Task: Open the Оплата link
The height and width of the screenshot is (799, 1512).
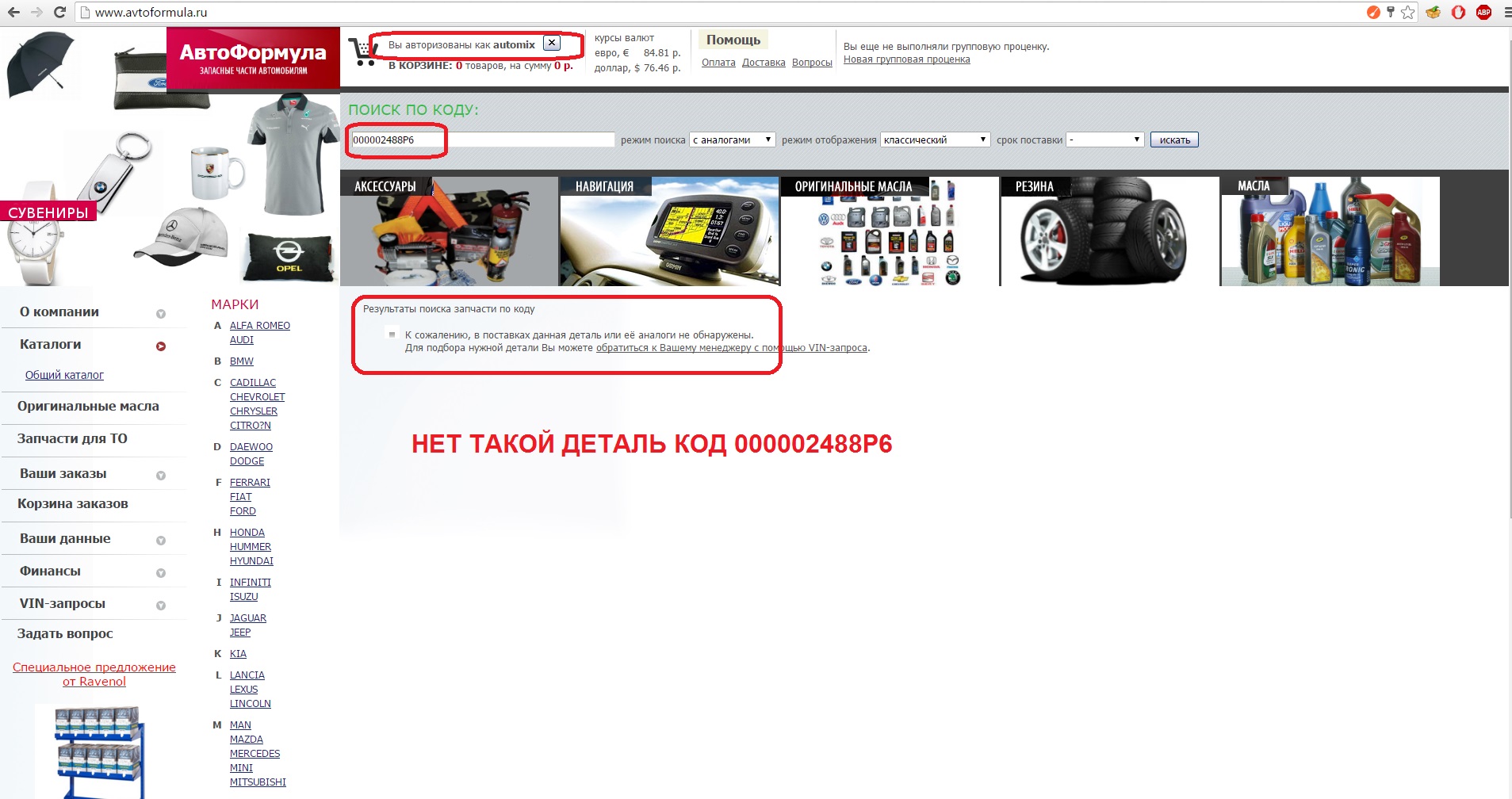Action: [718, 63]
